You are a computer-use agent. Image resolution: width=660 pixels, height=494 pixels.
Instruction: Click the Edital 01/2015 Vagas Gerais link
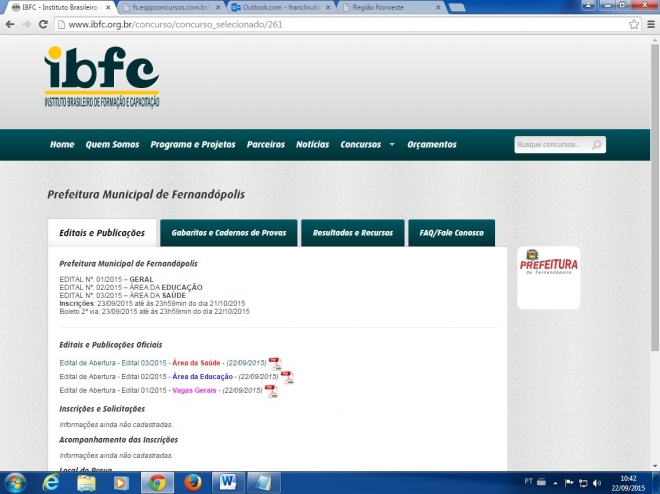coord(160,390)
